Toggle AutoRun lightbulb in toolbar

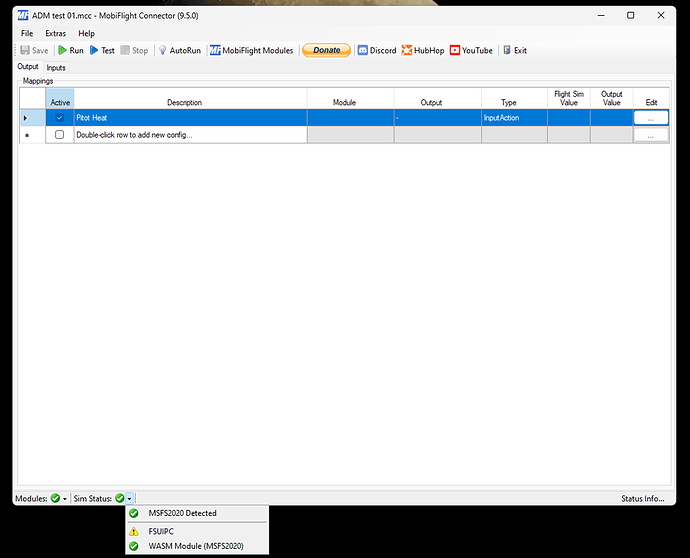(162, 50)
